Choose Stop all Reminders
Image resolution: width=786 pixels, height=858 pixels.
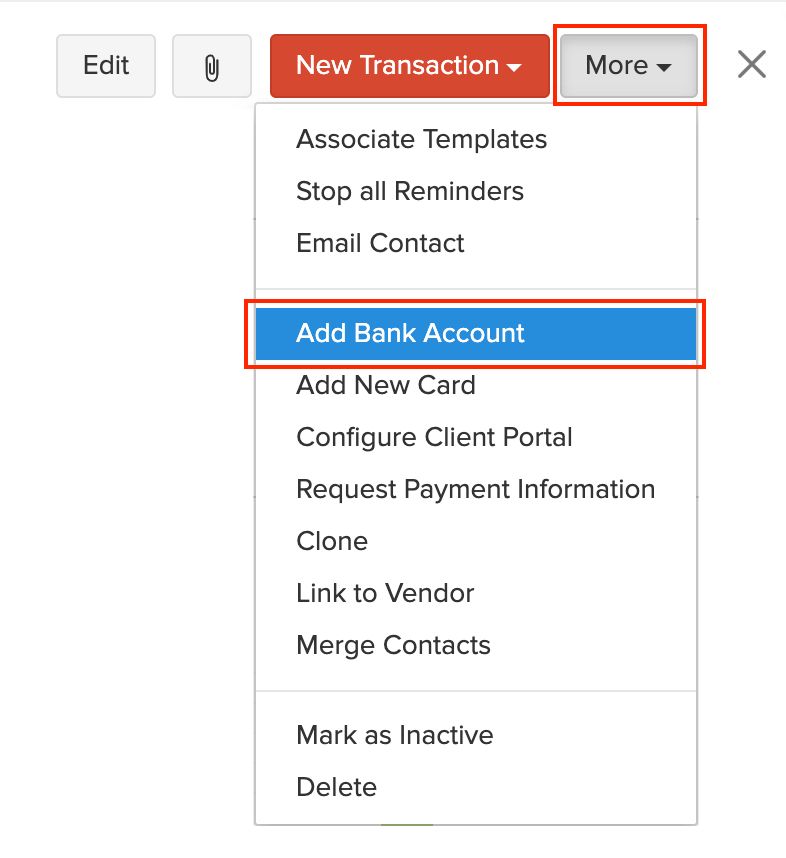pyautogui.click(x=410, y=191)
